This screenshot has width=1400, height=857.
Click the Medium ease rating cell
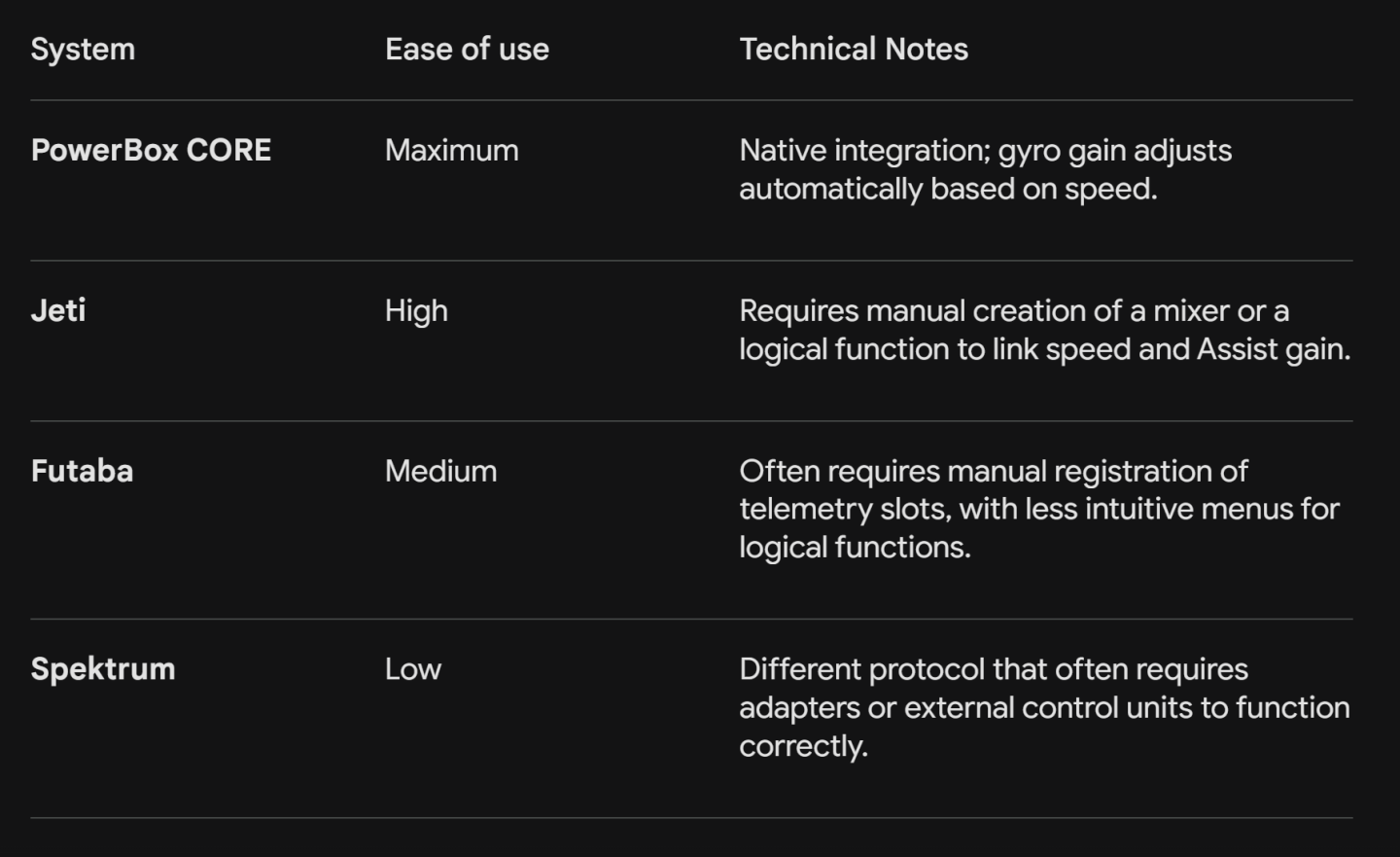click(440, 472)
